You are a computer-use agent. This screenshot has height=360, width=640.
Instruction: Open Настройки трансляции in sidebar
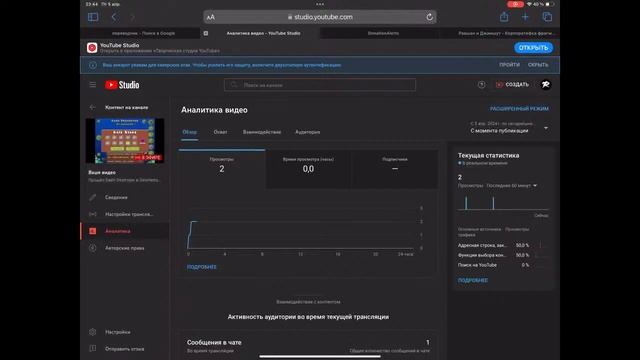click(125, 214)
